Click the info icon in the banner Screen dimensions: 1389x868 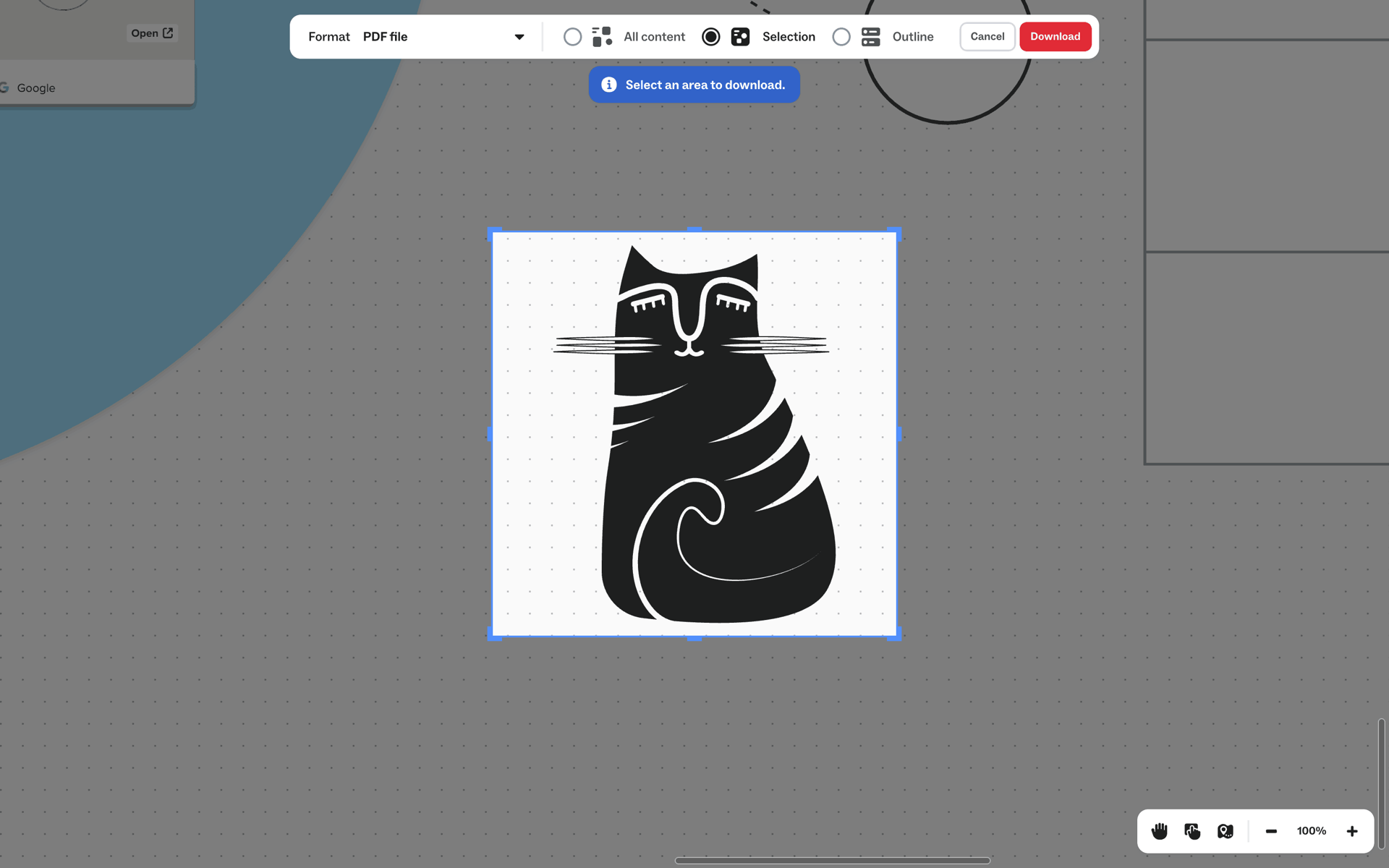(609, 85)
